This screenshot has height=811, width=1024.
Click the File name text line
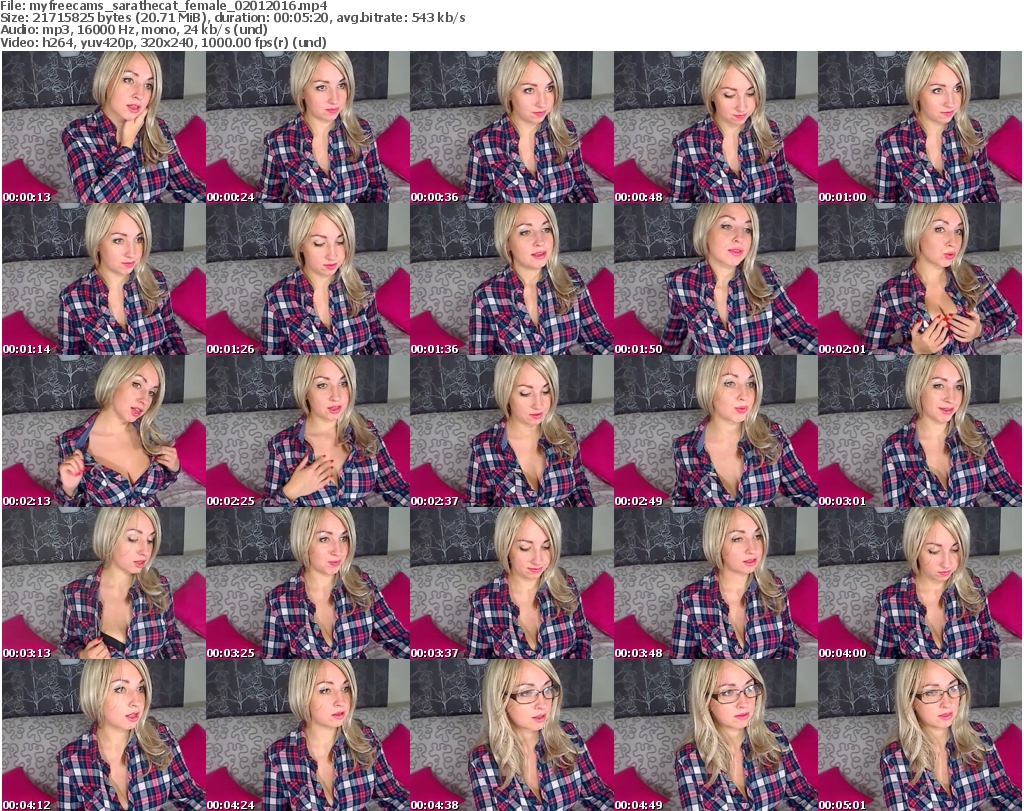pyautogui.click(x=164, y=6)
